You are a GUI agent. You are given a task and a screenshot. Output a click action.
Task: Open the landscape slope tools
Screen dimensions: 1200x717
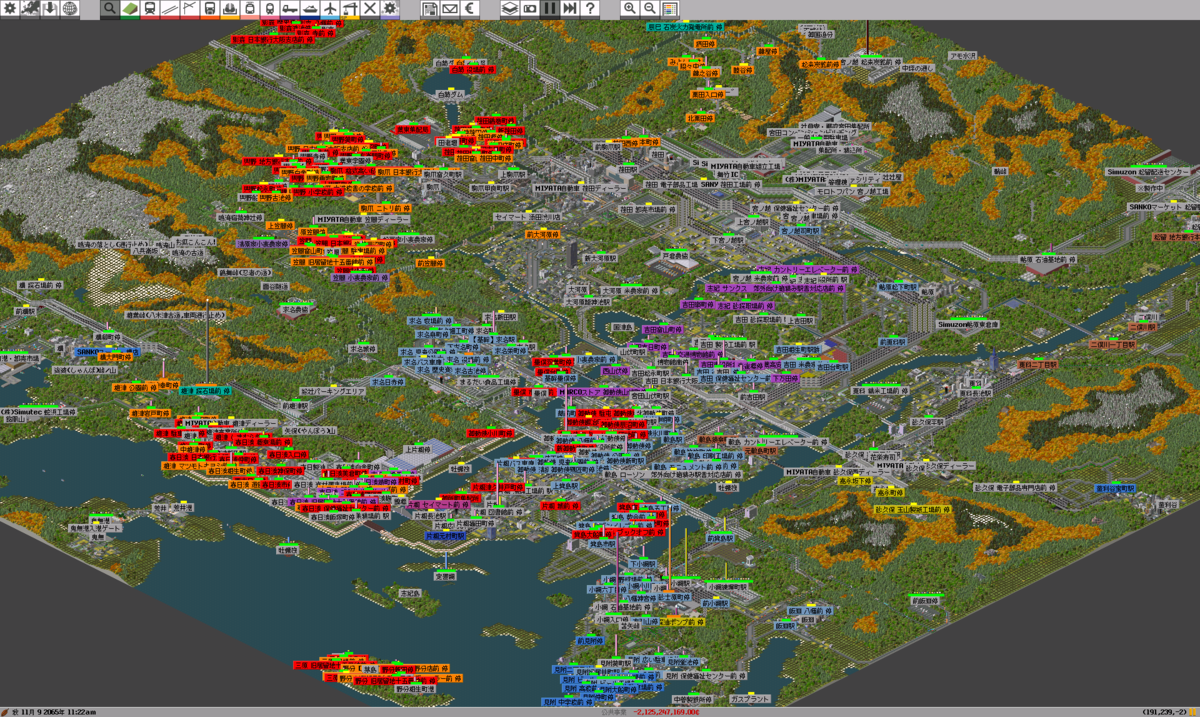pyautogui.click(x=130, y=9)
